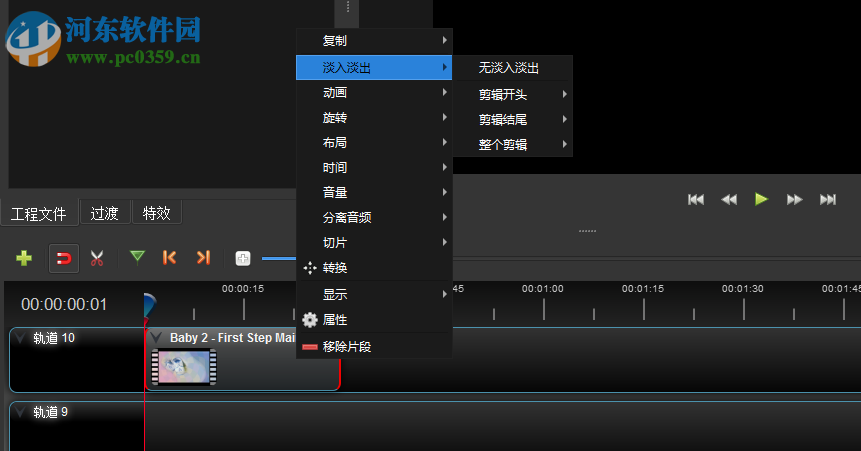
Task: Open the Baby 2 clip menu arrow
Action: coord(156,337)
